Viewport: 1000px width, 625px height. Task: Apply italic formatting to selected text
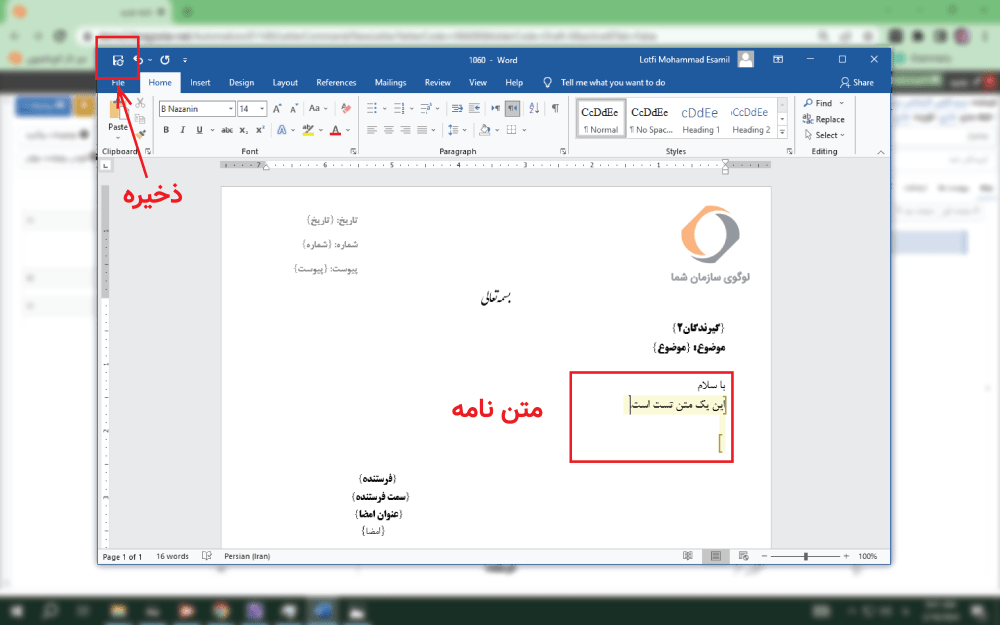click(182, 130)
